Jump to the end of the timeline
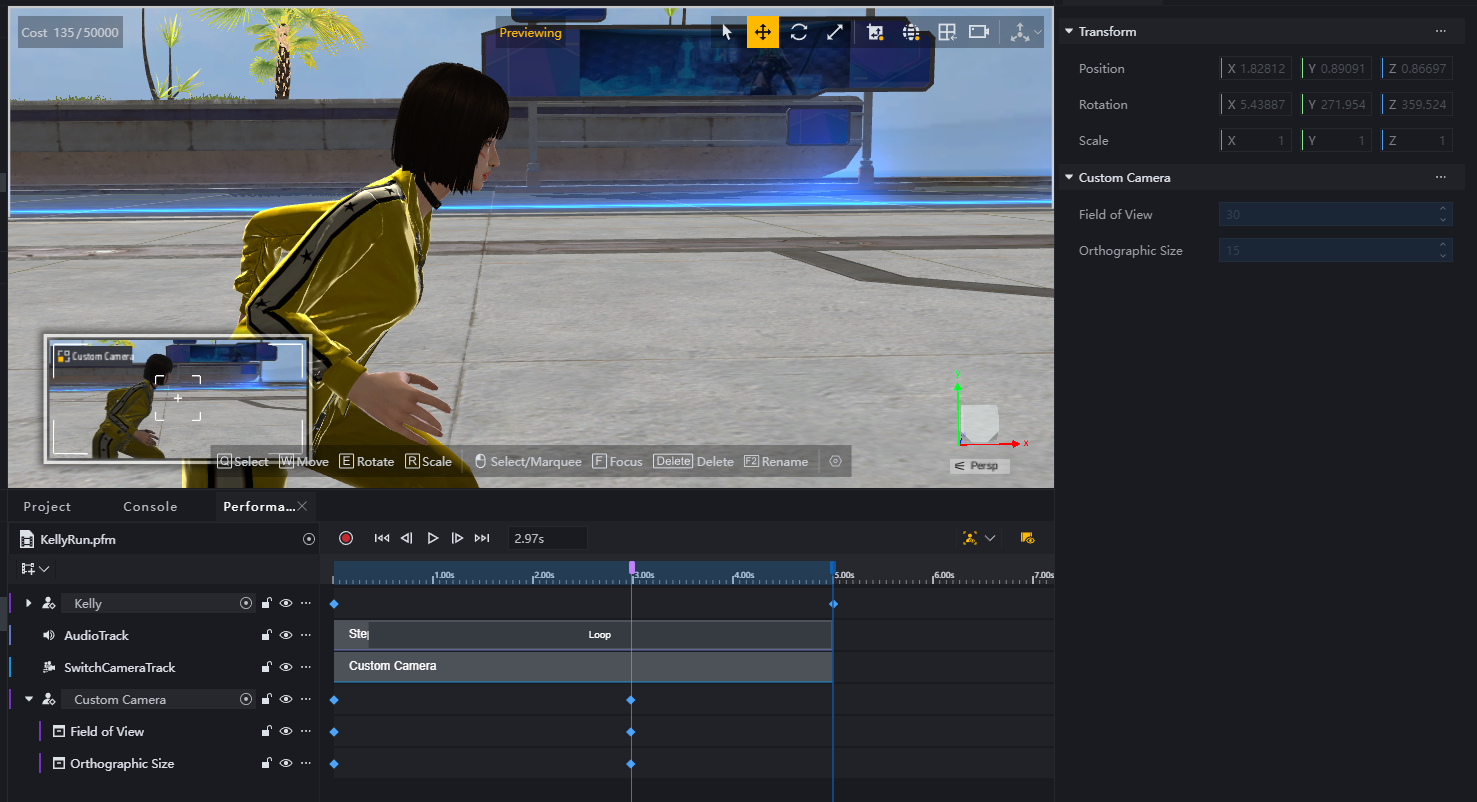The width and height of the screenshot is (1477, 802). (x=482, y=538)
